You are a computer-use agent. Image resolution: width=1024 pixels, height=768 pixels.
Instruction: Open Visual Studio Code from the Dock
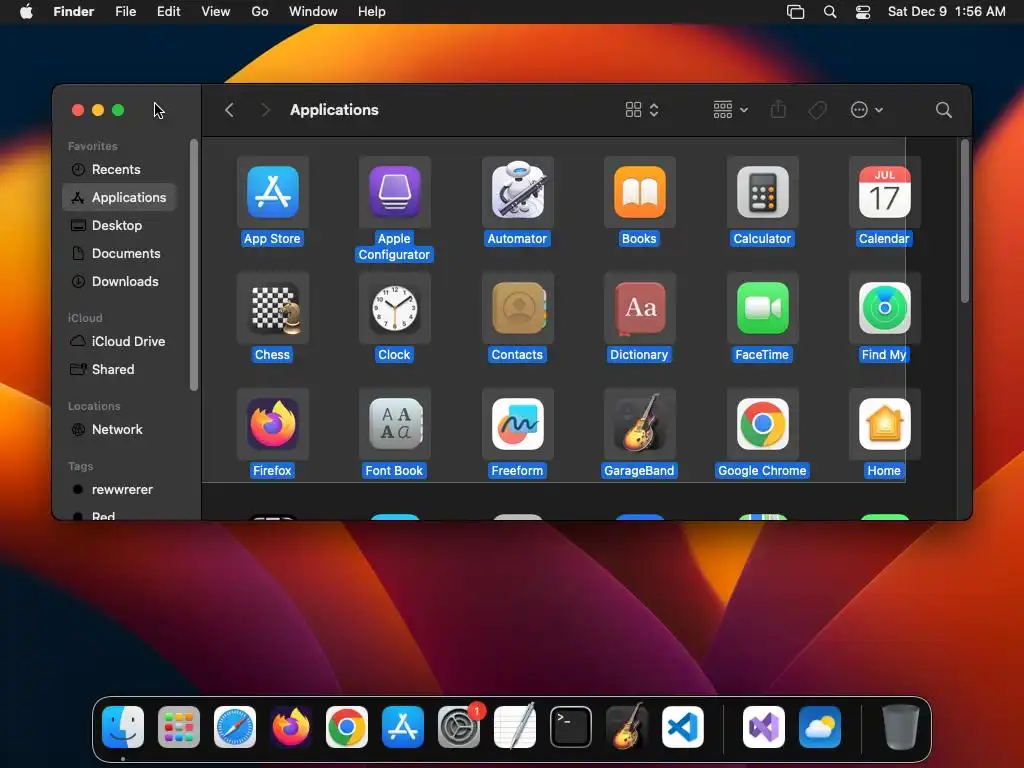[x=682, y=727]
